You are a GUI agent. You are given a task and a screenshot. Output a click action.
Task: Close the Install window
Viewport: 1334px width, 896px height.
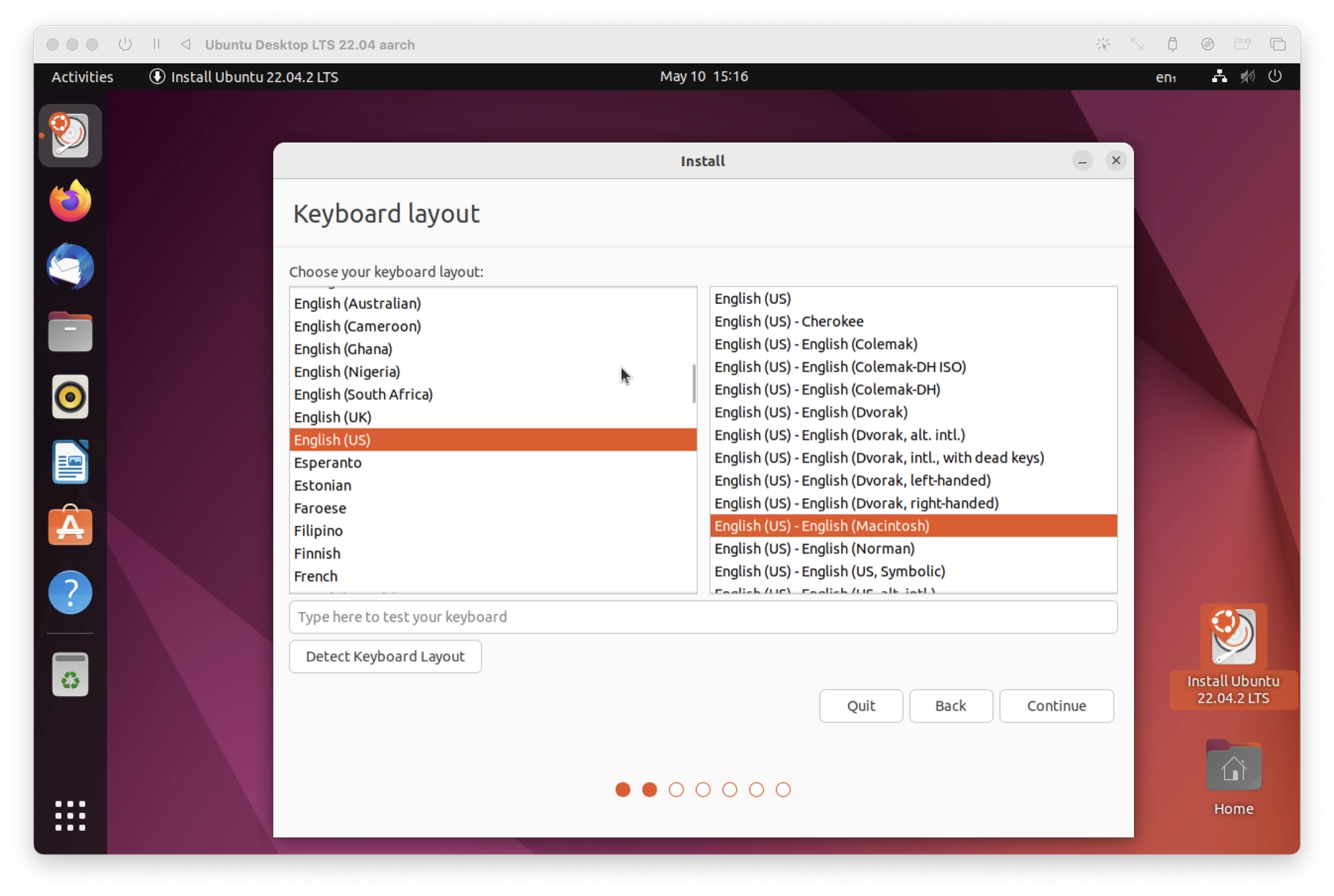tap(1115, 161)
